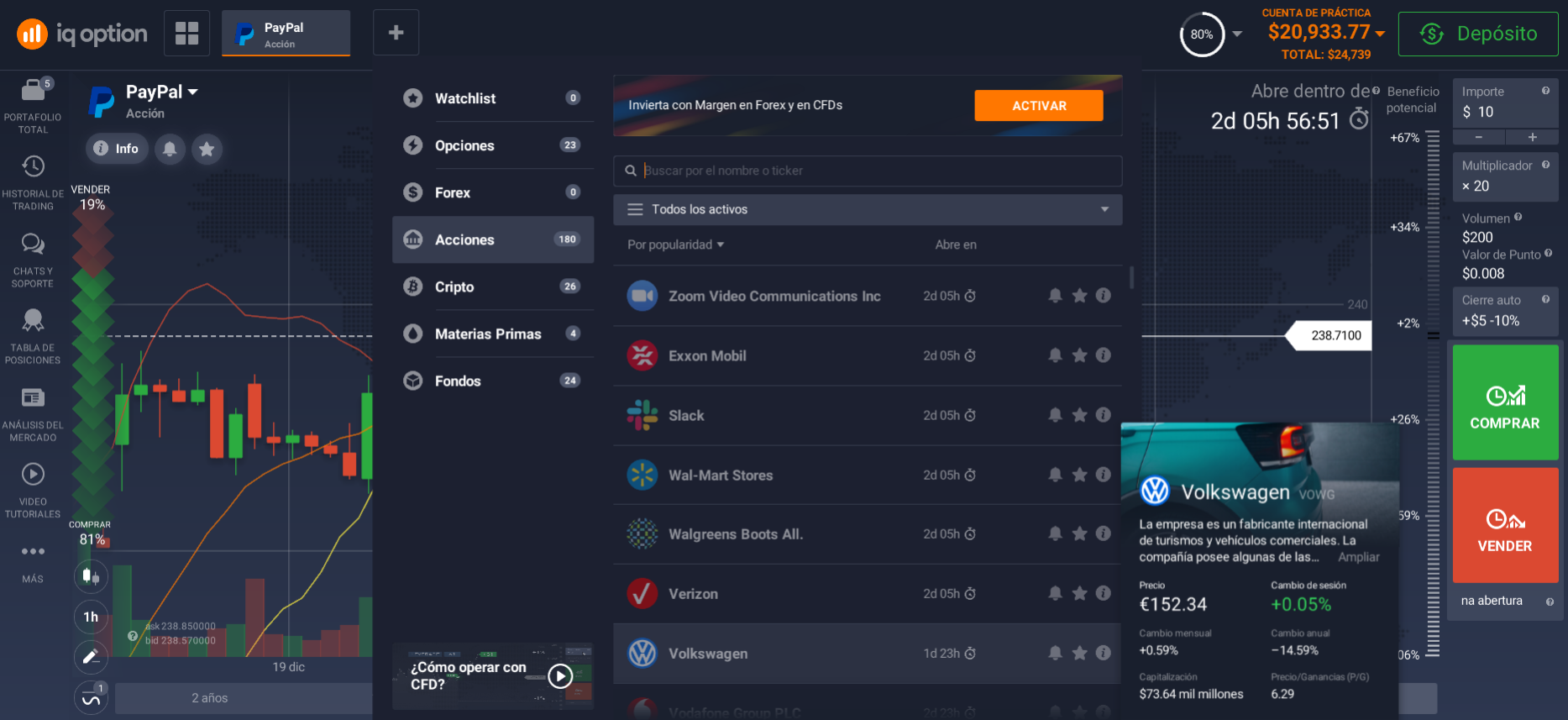1568x720 pixels.
Task: Switch to the PayPal Acción tab
Action: (286, 34)
